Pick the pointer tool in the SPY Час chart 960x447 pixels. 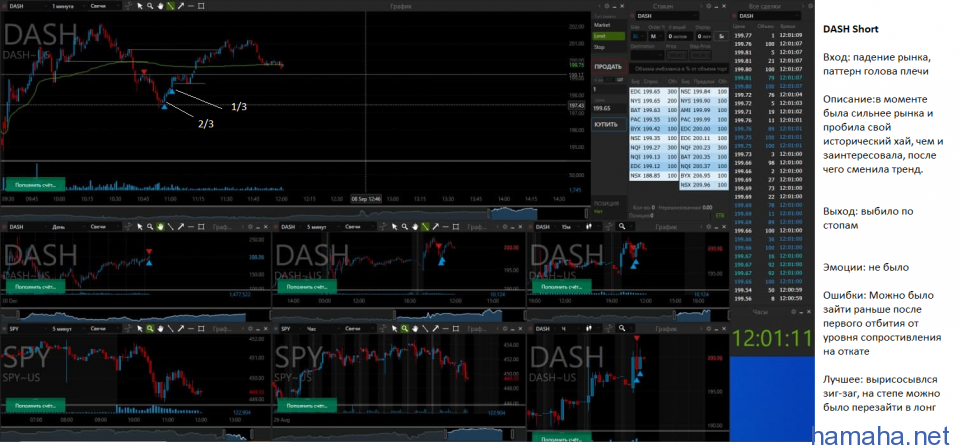pos(394,328)
